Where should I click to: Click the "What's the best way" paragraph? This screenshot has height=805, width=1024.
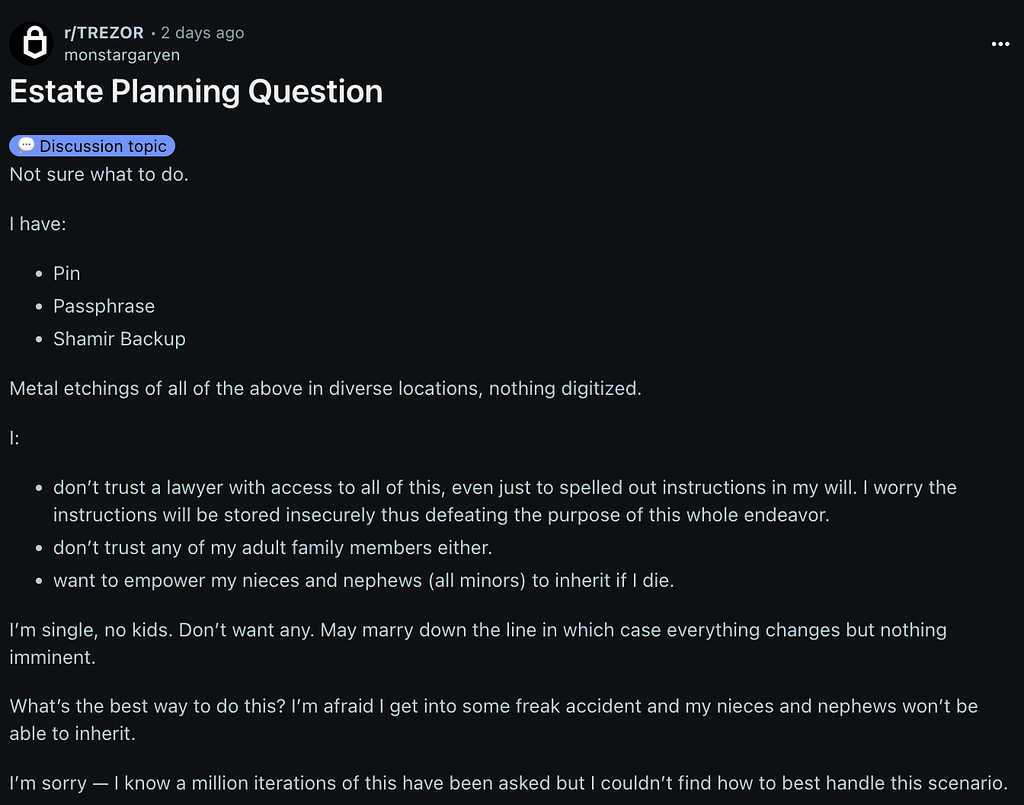(494, 719)
